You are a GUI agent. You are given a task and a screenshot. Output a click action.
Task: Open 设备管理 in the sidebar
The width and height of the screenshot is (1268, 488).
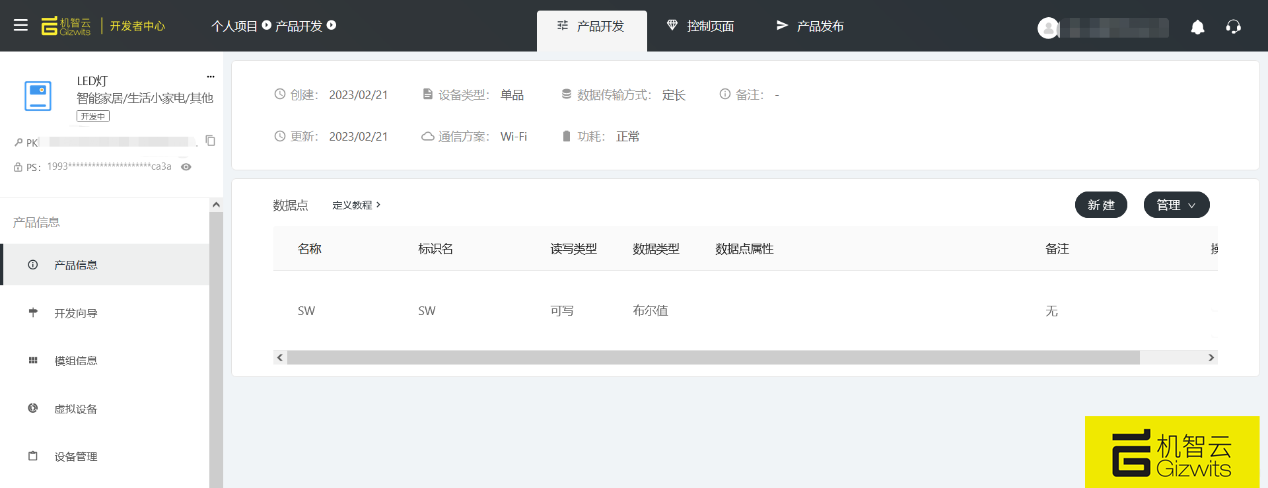[104, 457]
